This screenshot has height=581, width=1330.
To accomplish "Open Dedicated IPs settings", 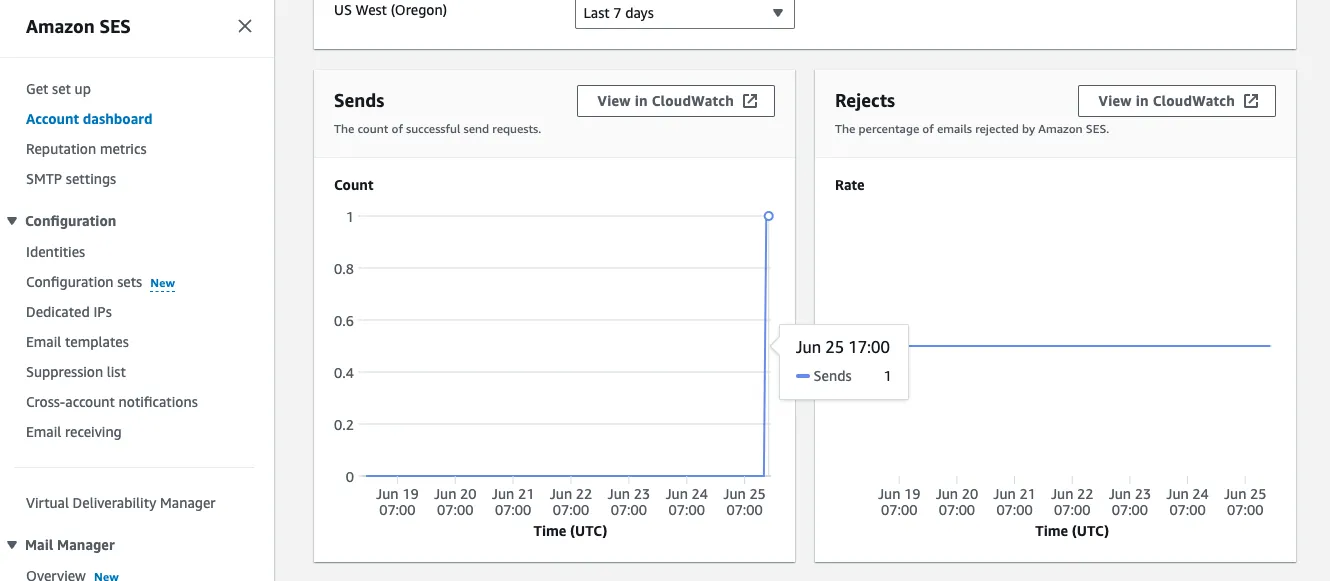I will pyautogui.click(x=69, y=311).
